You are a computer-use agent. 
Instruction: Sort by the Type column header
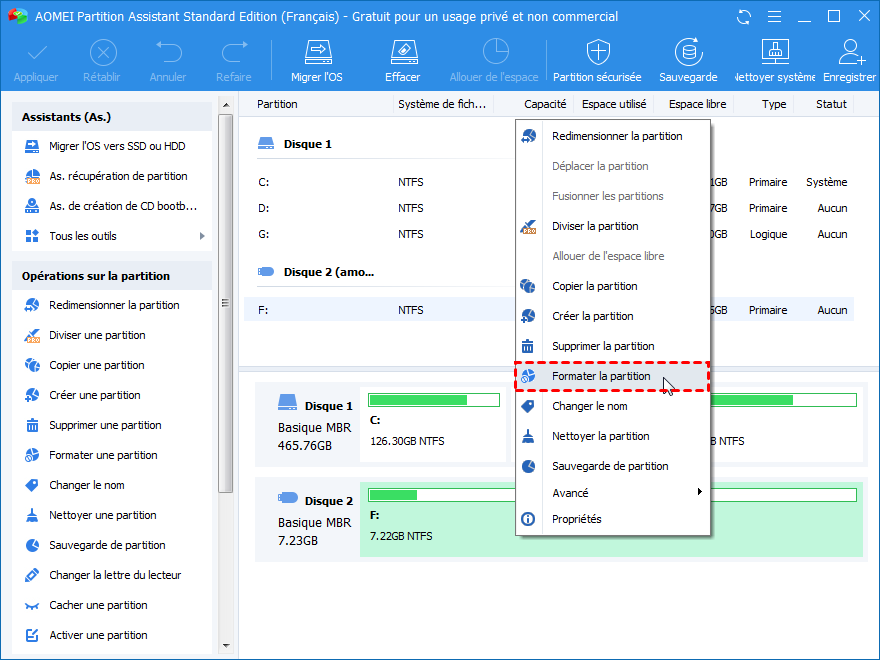(x=773, y=104)
